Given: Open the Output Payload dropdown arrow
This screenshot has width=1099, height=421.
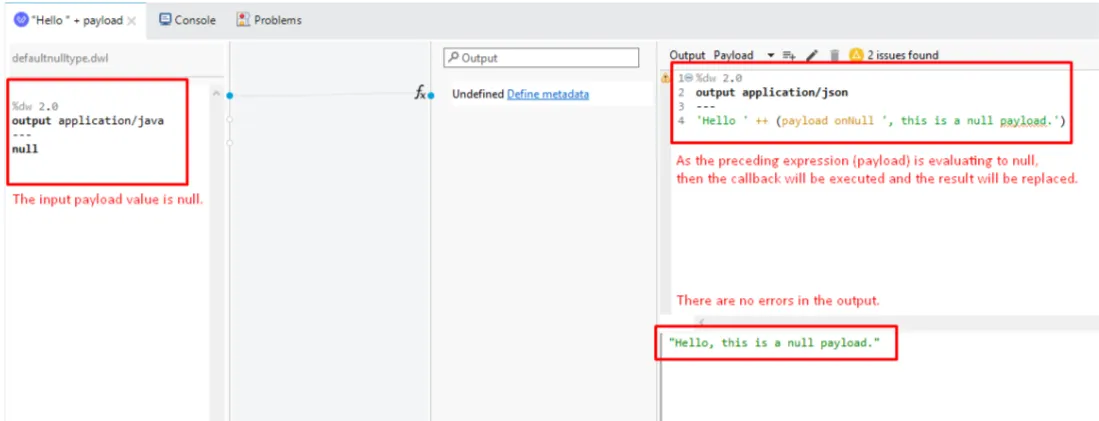Looking at the screenshot, I should click(x=771, y=55).
